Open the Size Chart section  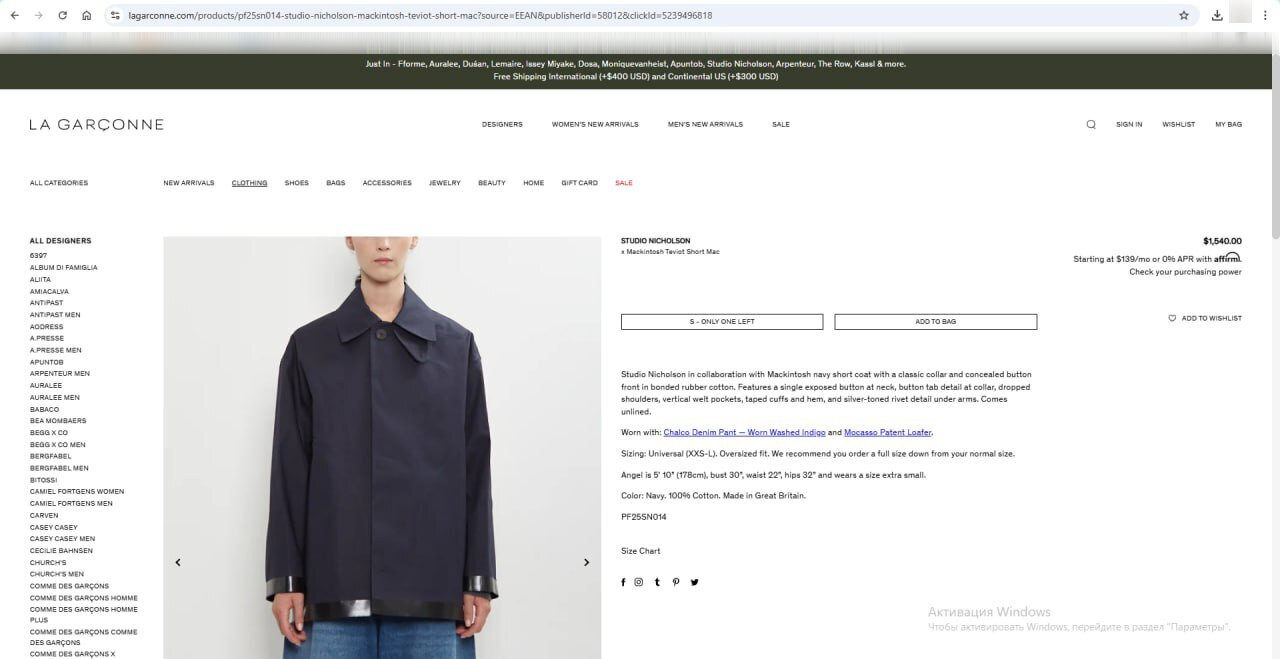(x=641, y=551)
